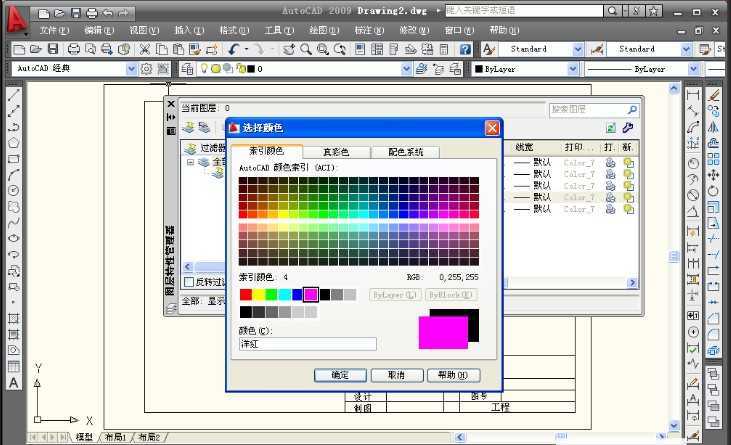Viewport: 731px width, 445px height.
Task: Collapse the All filter tree node
Action: (x=190, y=162)
